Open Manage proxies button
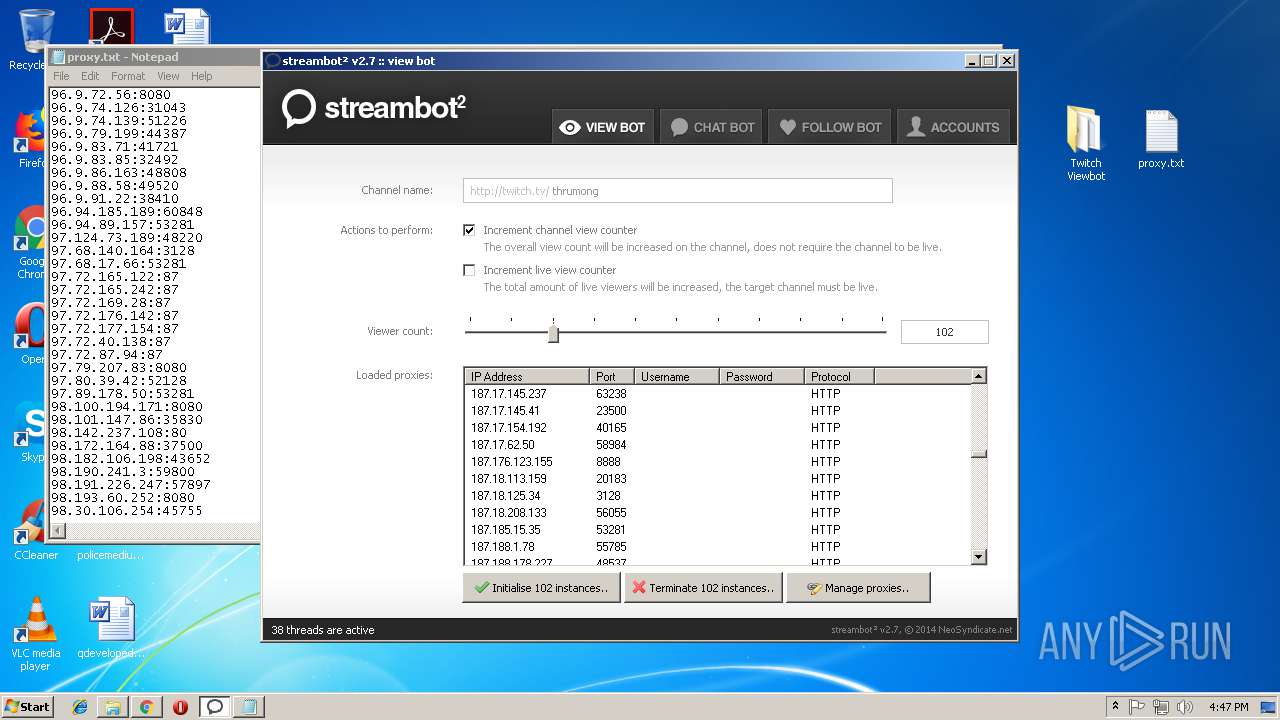Image resolution: width=1280 pixels, height=720 pixels. (x=858, y=588)
